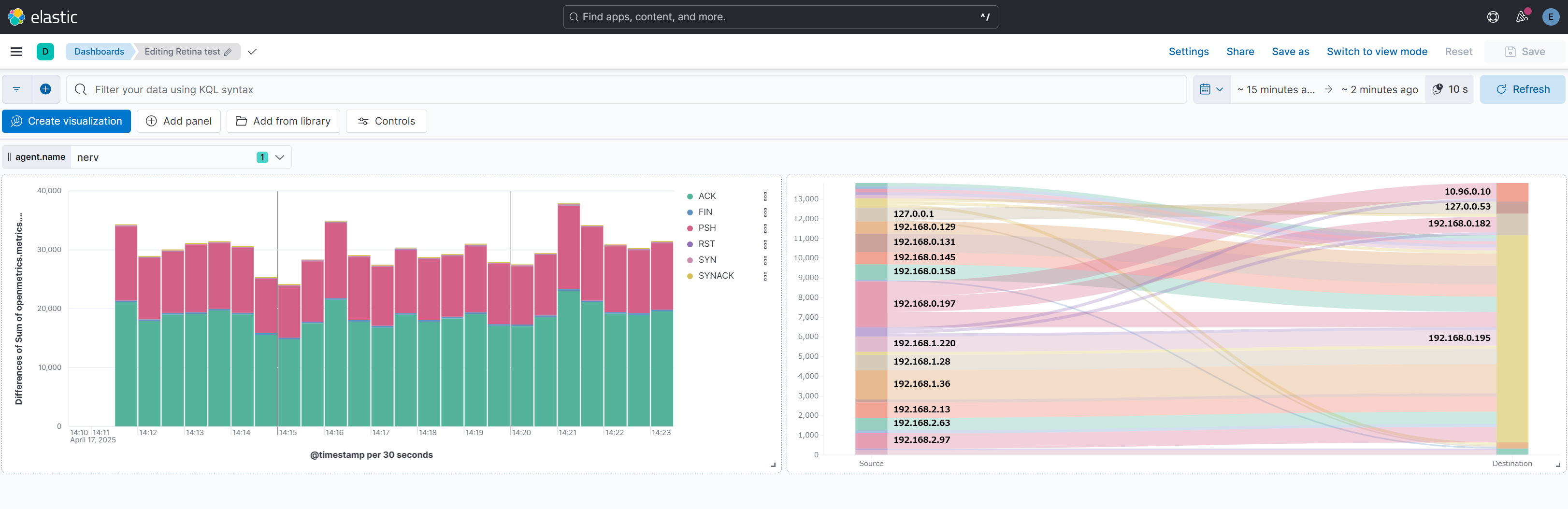Open dashboard Settings
The width and height of the screenshot is (1568, 509).
[x=1188, y=52]
